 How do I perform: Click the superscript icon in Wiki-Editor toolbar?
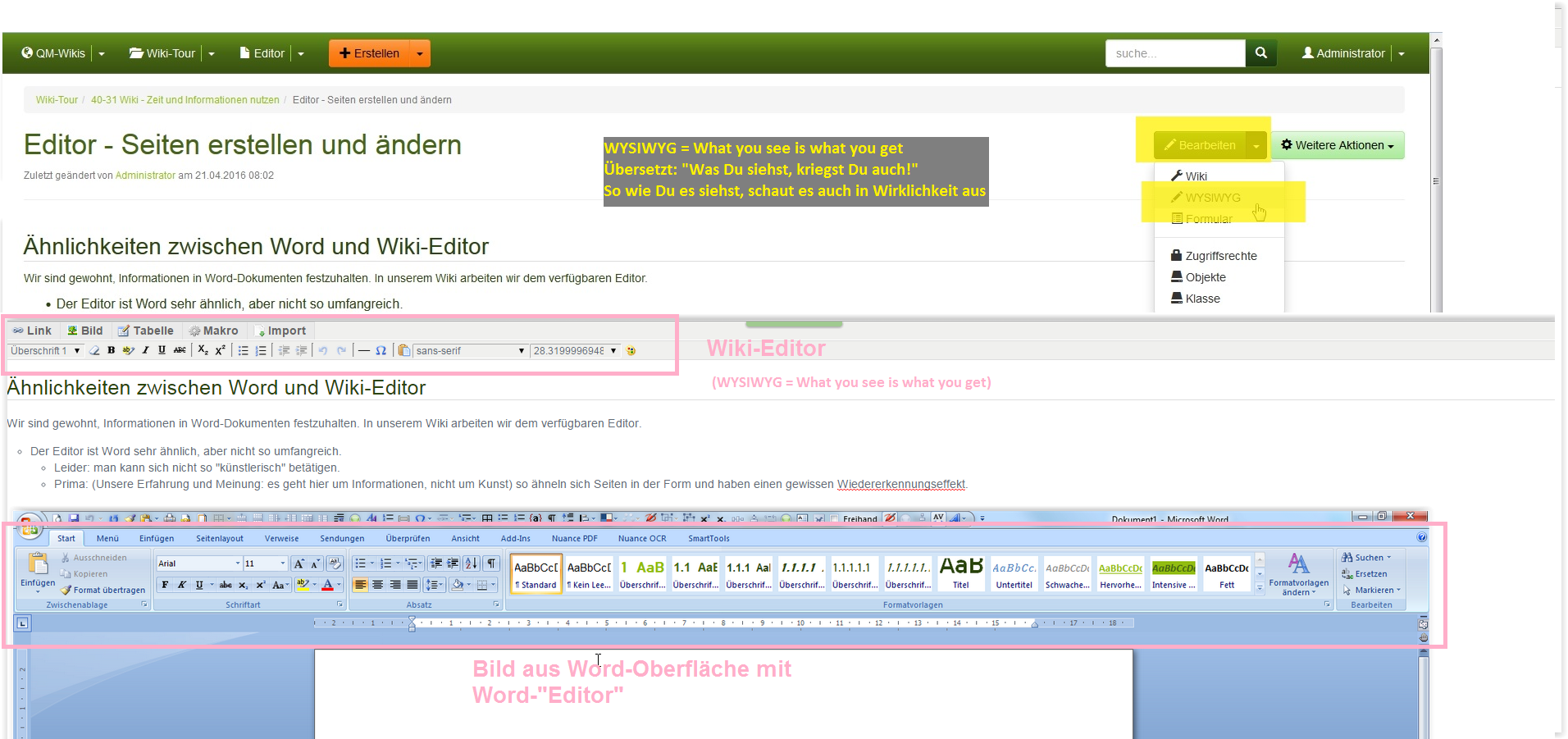(x=220, y=350)
